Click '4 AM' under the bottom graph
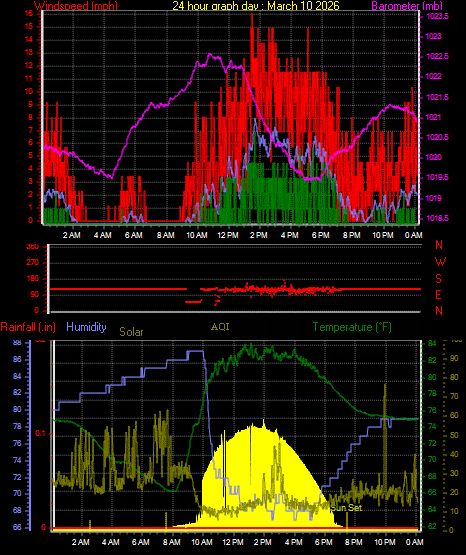 click(x=110, y=542)
